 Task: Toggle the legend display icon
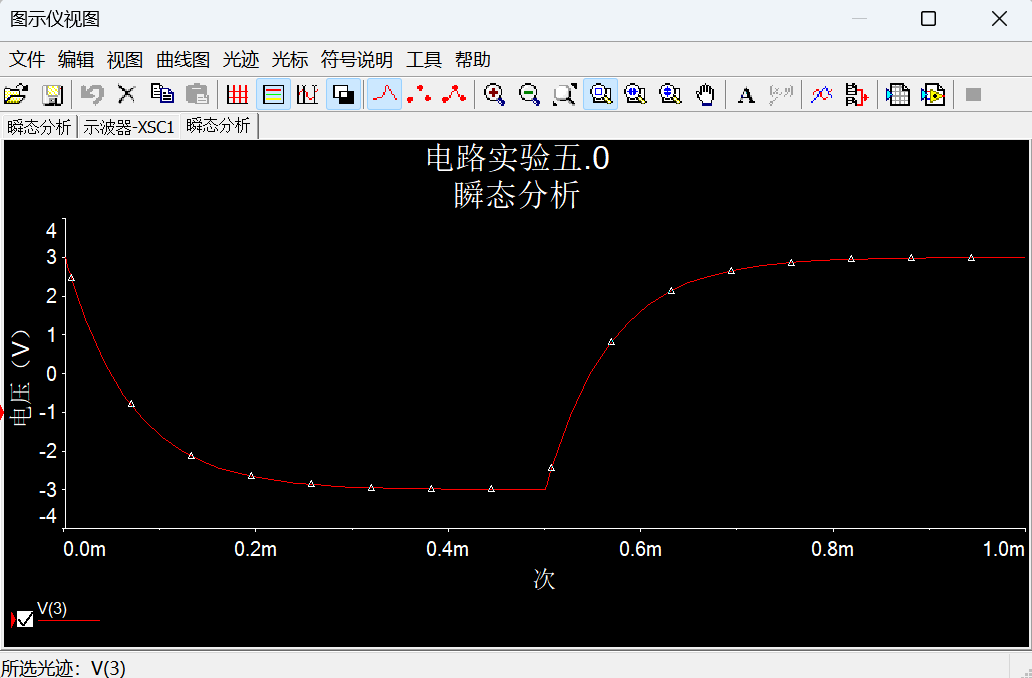[273, 94]
